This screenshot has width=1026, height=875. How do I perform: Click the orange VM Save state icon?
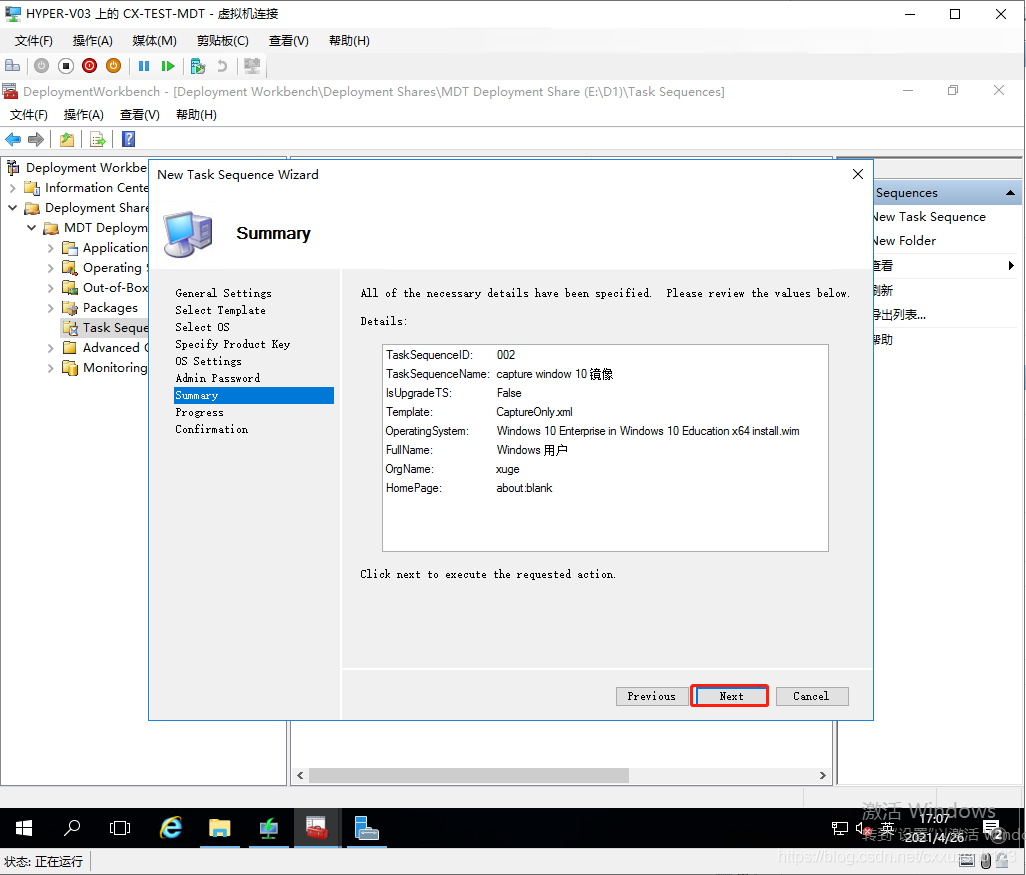point(114,65)
